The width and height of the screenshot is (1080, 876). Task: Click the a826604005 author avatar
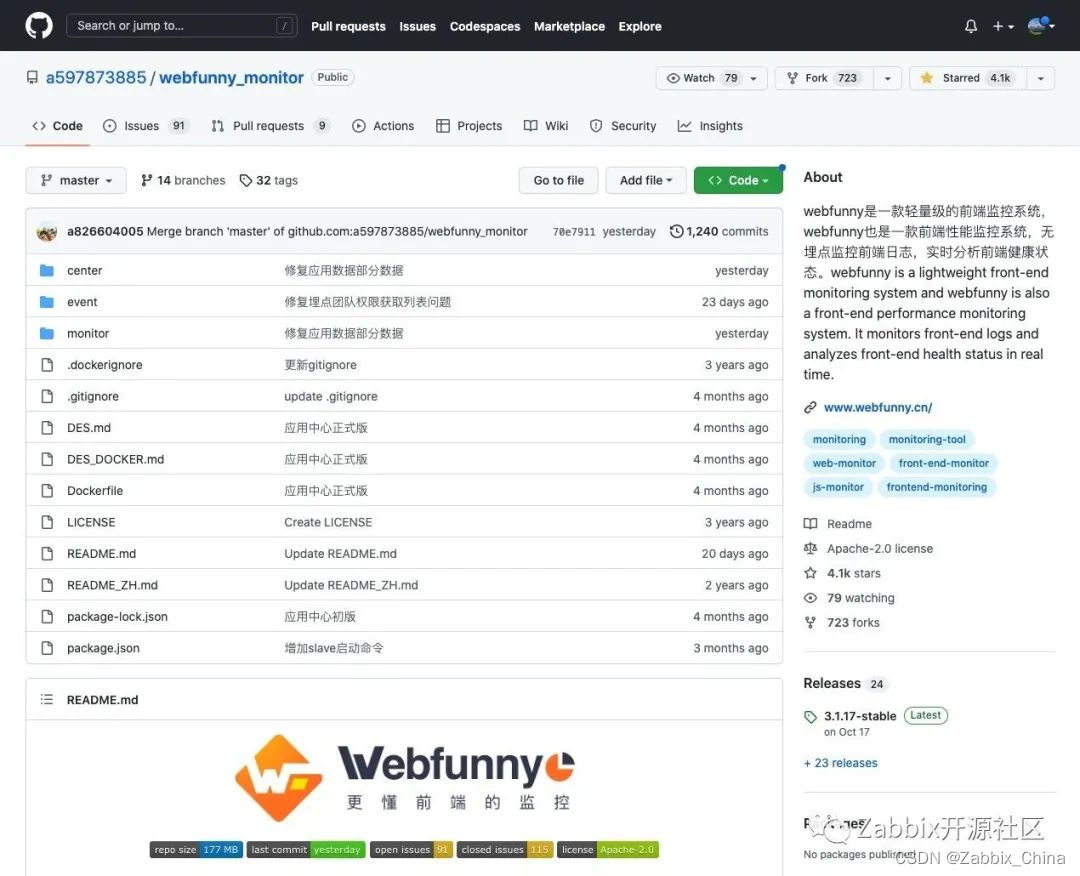46,232
